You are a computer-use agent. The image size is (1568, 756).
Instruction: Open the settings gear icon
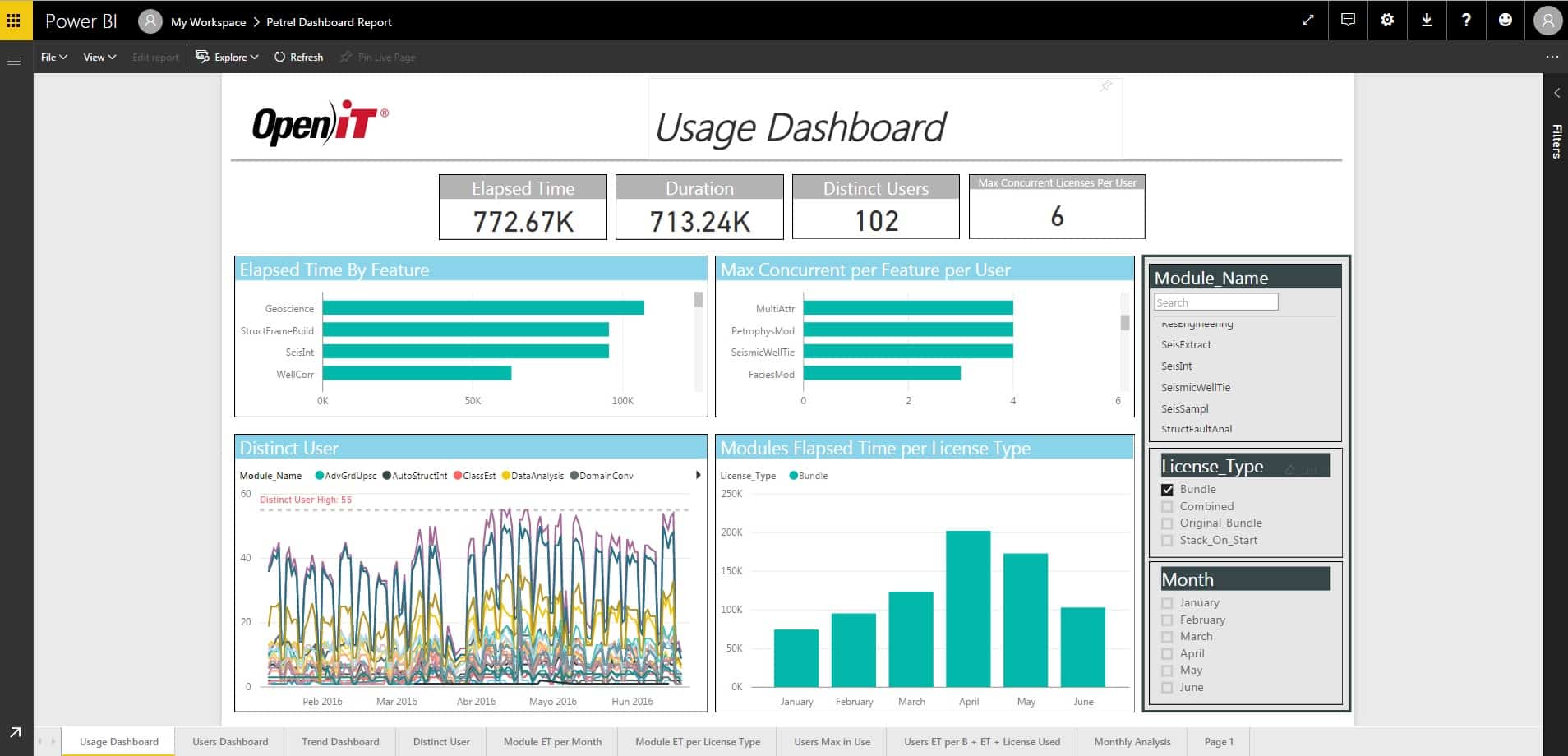(1387, 21)
